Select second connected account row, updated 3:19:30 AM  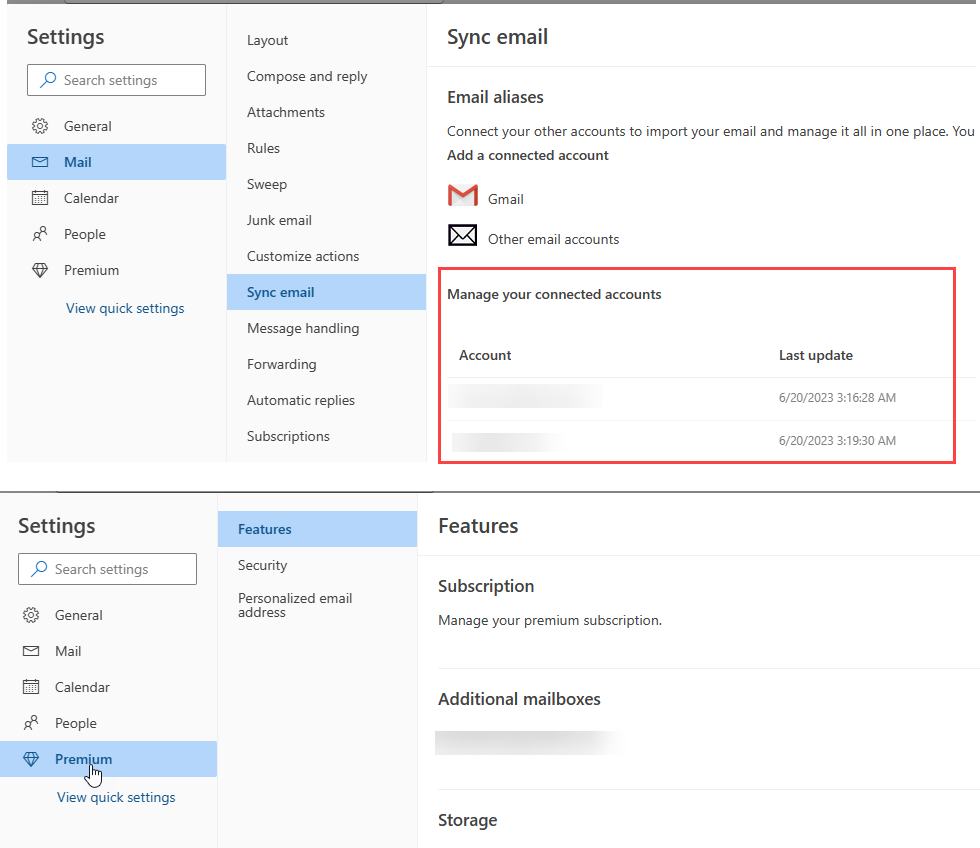700,441
